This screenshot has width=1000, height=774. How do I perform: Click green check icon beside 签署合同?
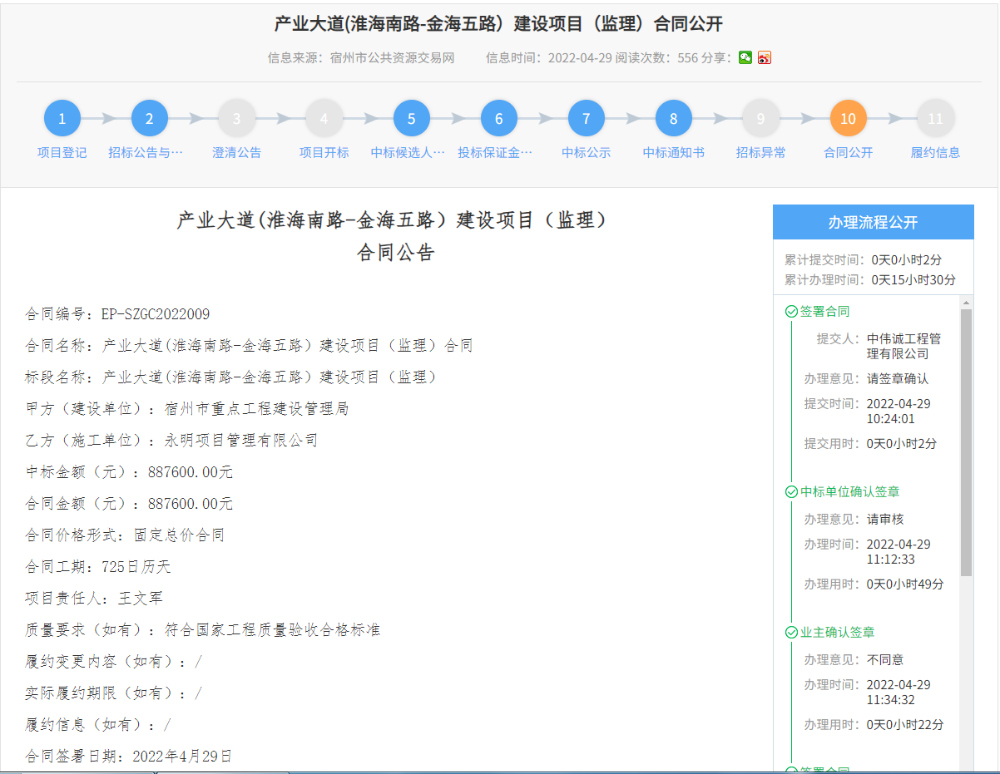791,311
